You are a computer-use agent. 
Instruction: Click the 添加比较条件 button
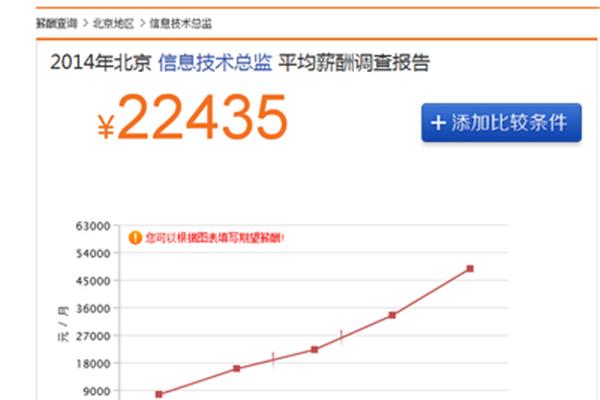(501, 122)
